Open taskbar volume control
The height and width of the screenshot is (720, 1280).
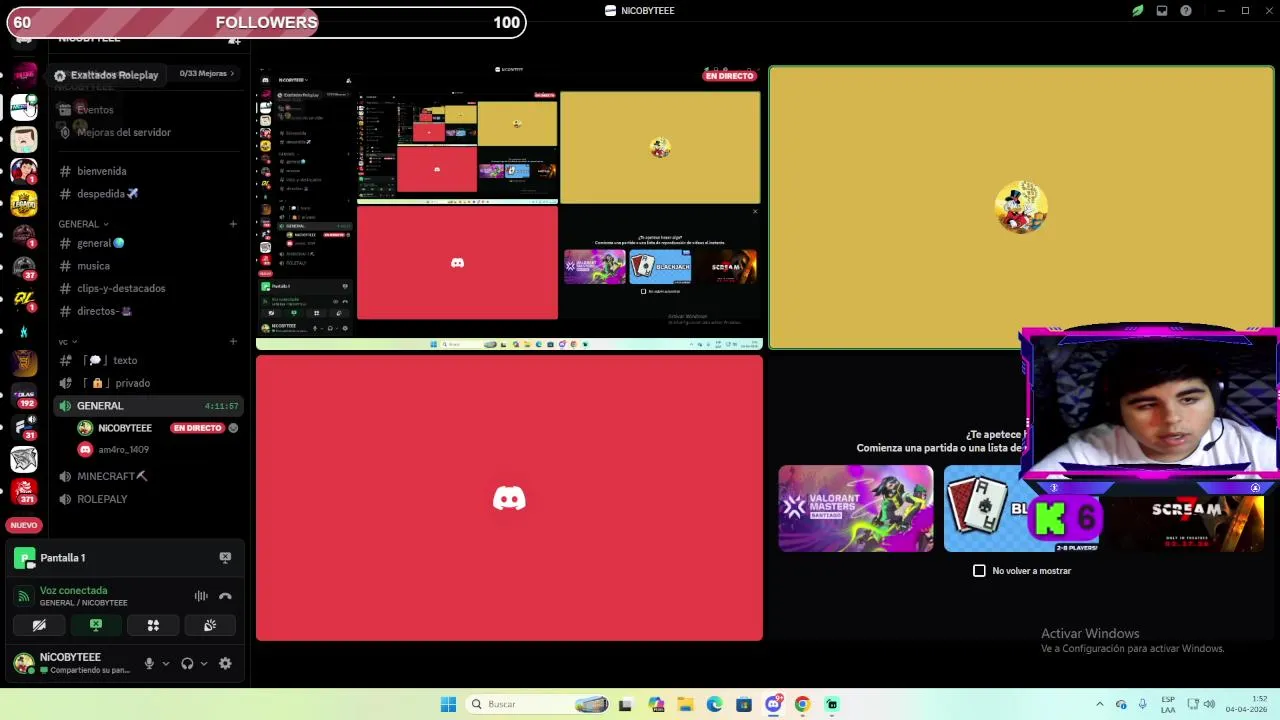pyautogui.click(x=1209, y=704)
